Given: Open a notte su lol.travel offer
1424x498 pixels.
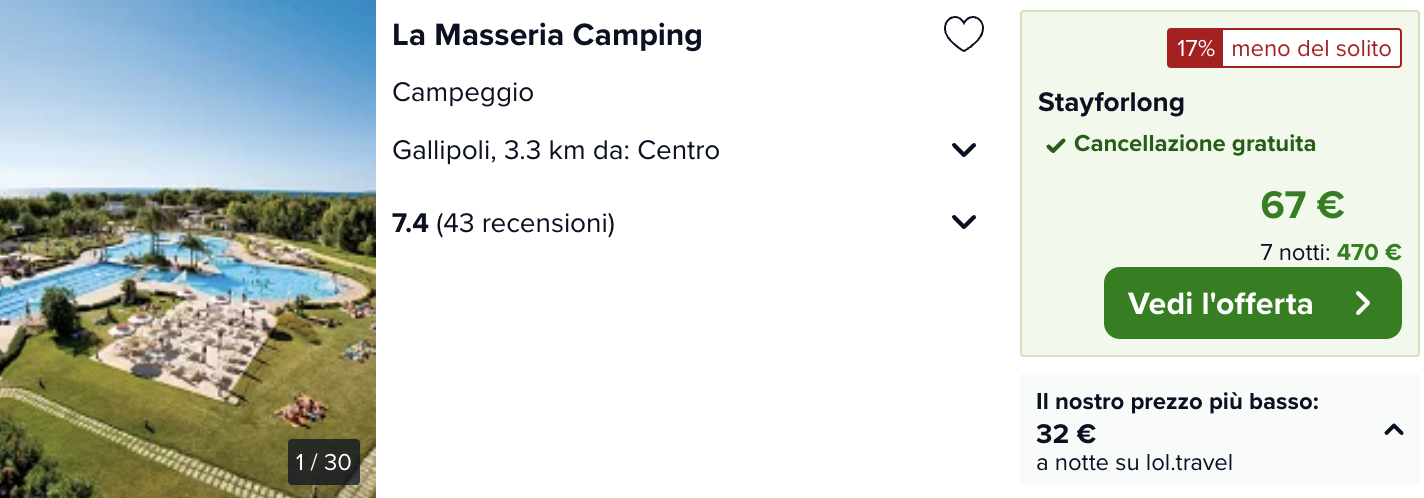Looking at the screenshot, I should click(1134, 463).
